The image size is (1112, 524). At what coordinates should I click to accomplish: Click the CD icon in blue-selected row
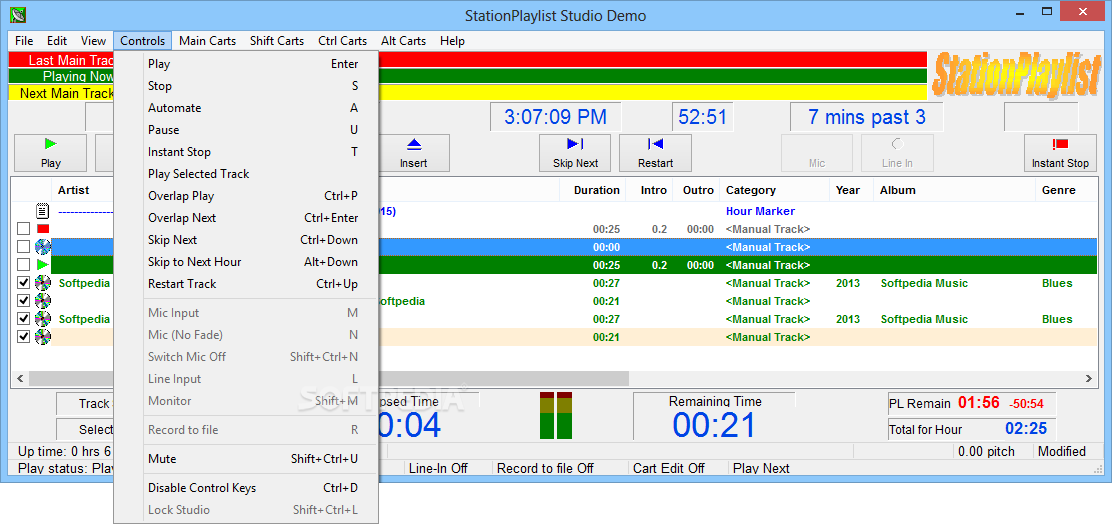click(43, 247)
